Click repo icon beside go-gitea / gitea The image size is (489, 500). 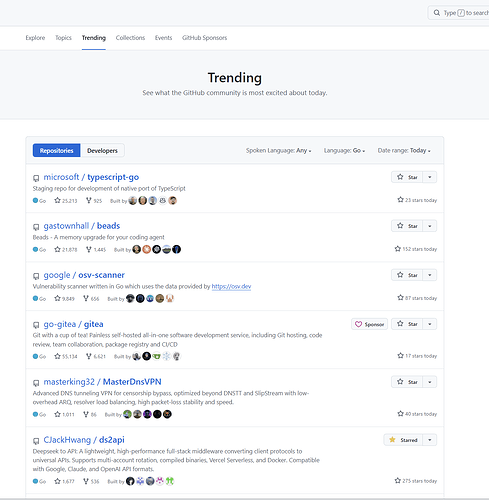(36, 325)
